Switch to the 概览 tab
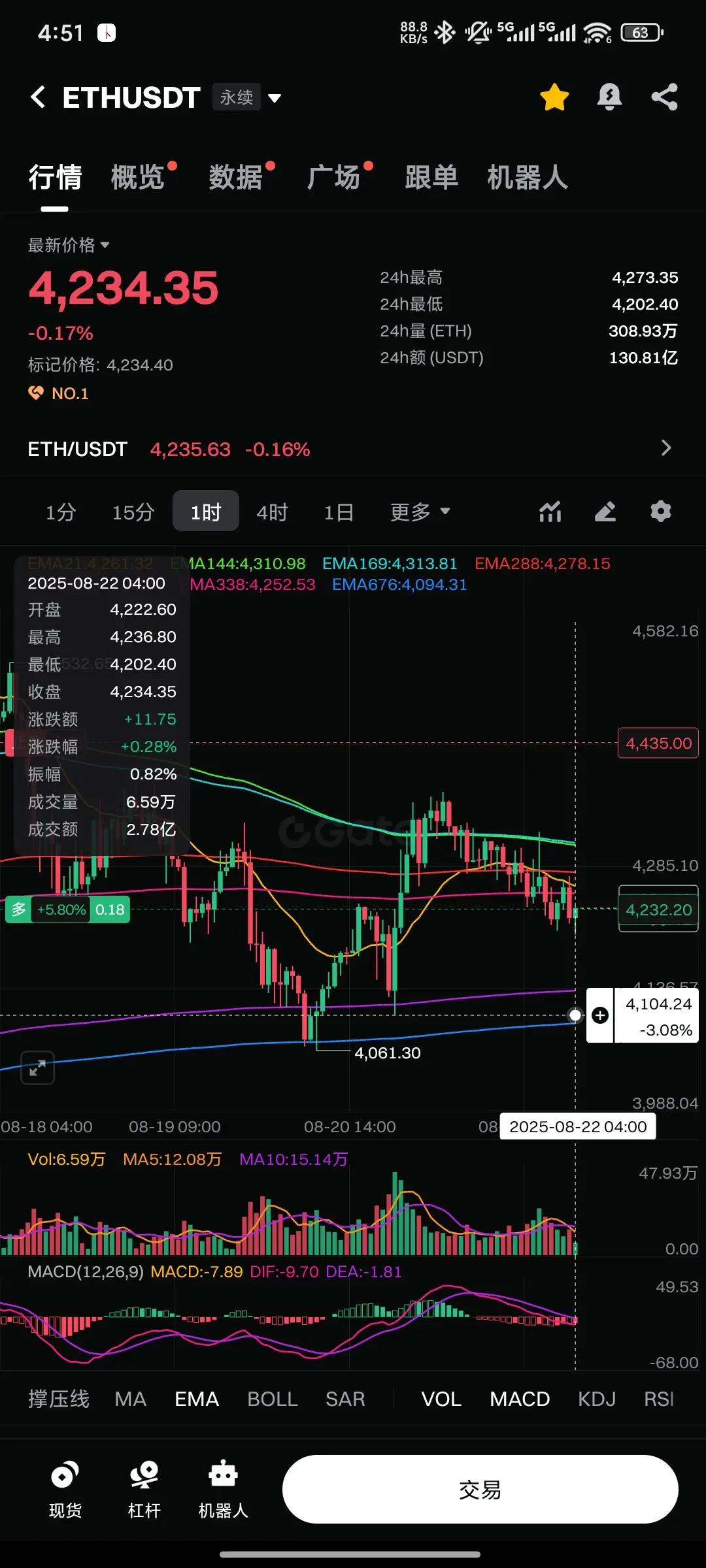706x1568 pixels. tap(137, 177)
